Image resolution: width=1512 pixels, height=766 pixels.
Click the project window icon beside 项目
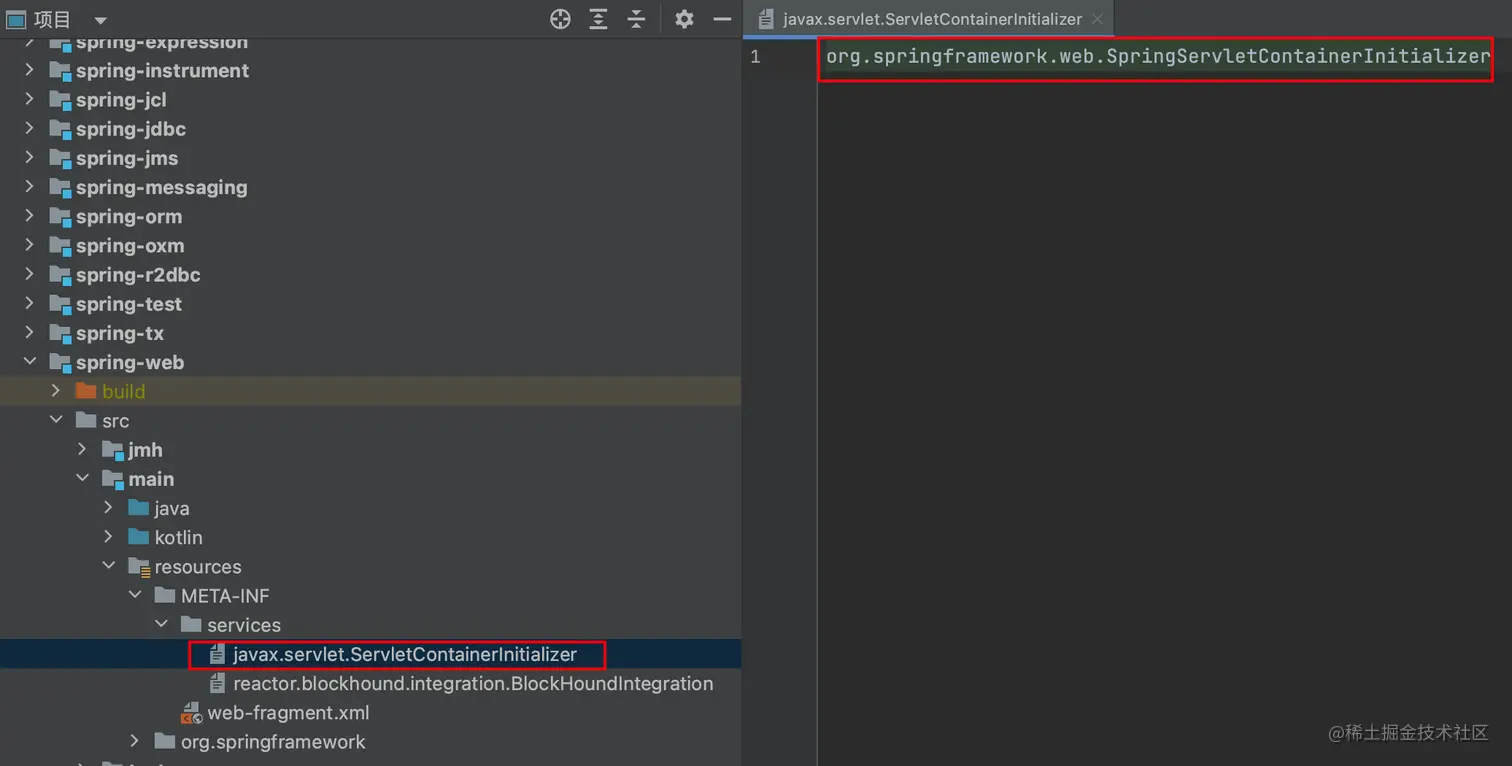(x=16, y=19)
